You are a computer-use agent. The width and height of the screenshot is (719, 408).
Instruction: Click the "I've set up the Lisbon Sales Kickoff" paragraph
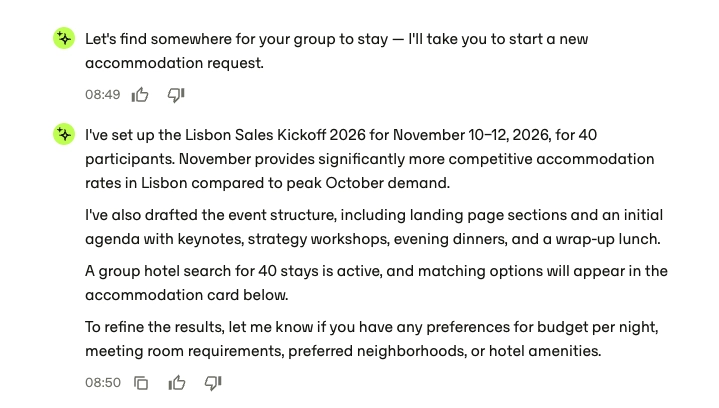click(x=370, y=159)
